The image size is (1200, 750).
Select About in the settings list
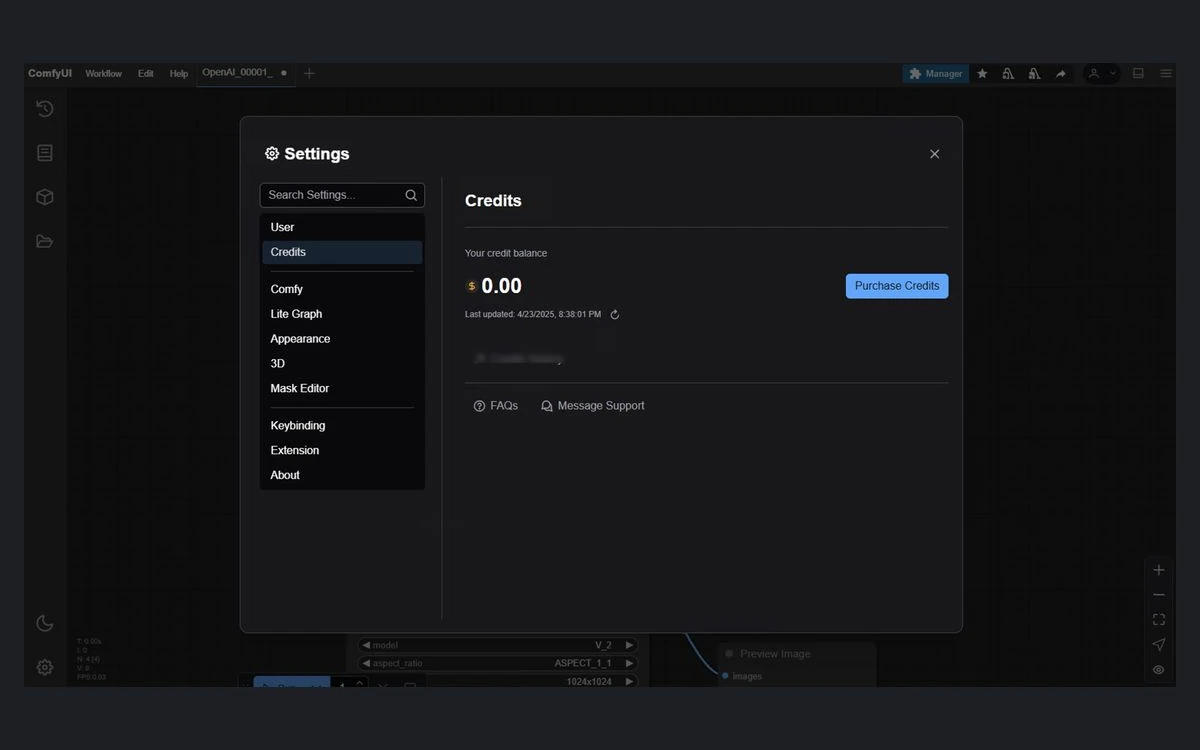pyautogui.click(x=342, y=475)
